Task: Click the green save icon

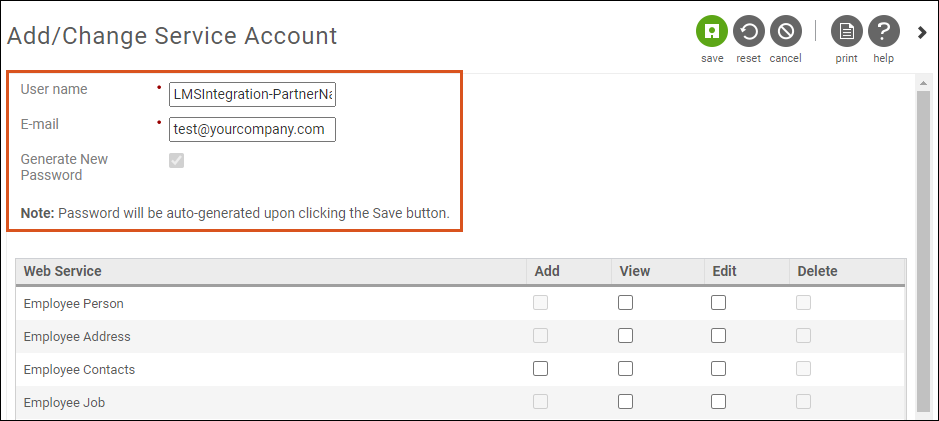Action: pos(712,32)
